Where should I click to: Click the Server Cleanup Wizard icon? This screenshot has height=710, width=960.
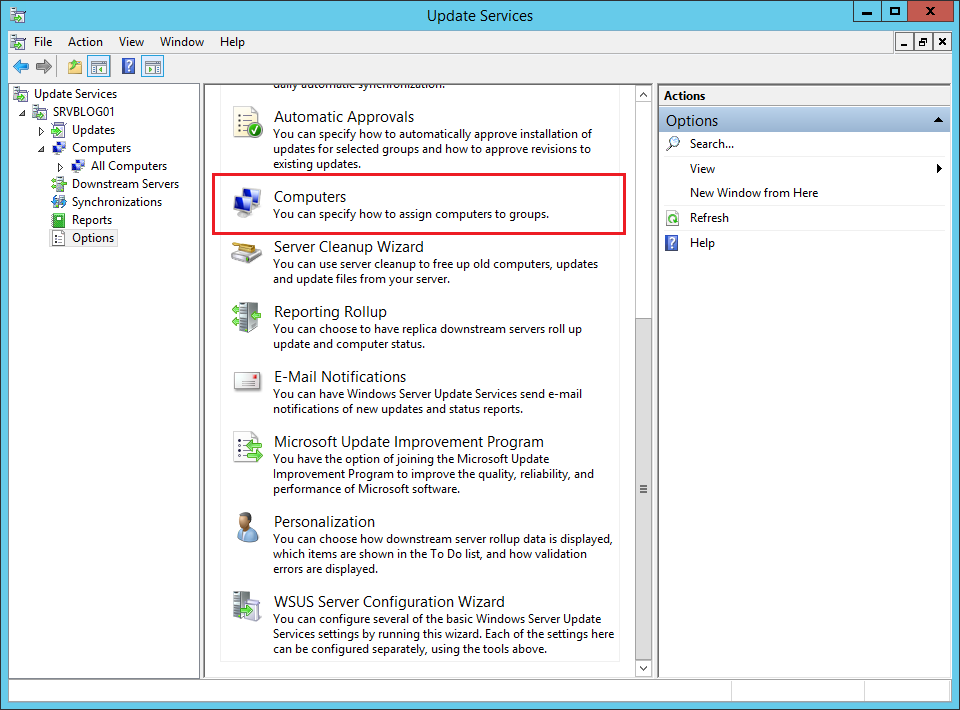tap(247, 252)
